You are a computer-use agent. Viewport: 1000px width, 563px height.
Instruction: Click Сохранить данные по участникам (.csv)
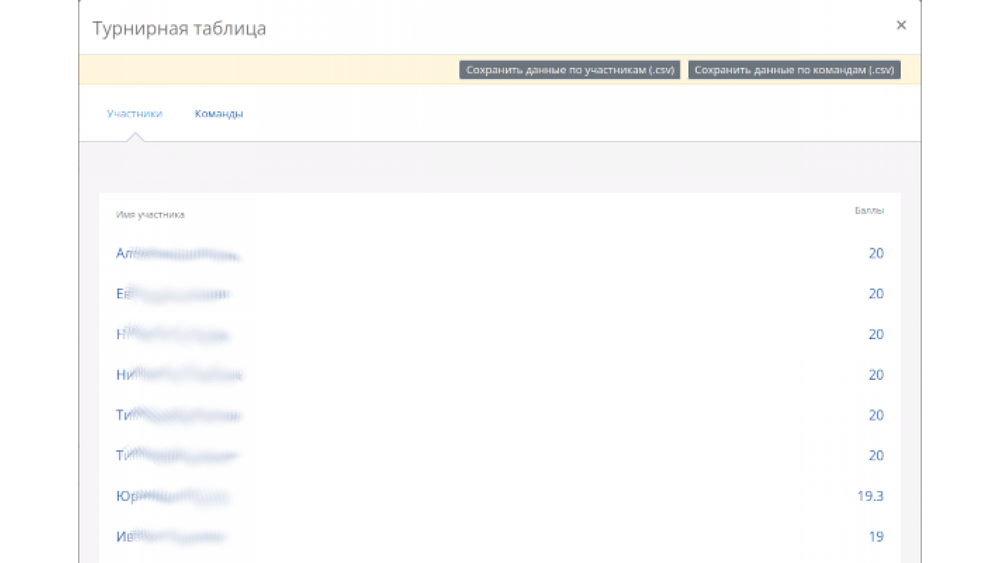click(x=570, y=70)
